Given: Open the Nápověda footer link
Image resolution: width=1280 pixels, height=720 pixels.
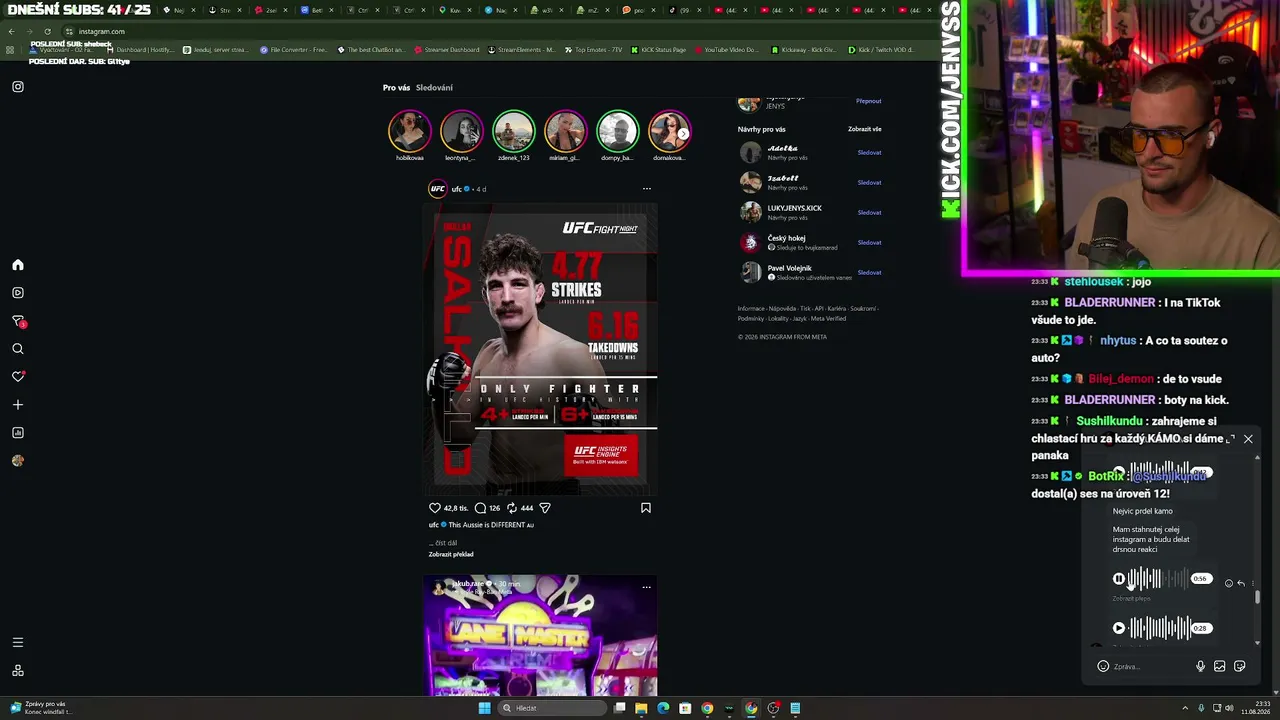Looking at the screenshot, I should (783, 308).
